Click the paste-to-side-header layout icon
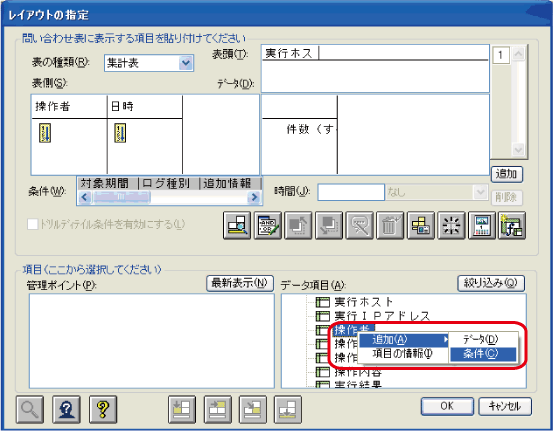This screenshot has width=558, height=435. tap(182, 409)
